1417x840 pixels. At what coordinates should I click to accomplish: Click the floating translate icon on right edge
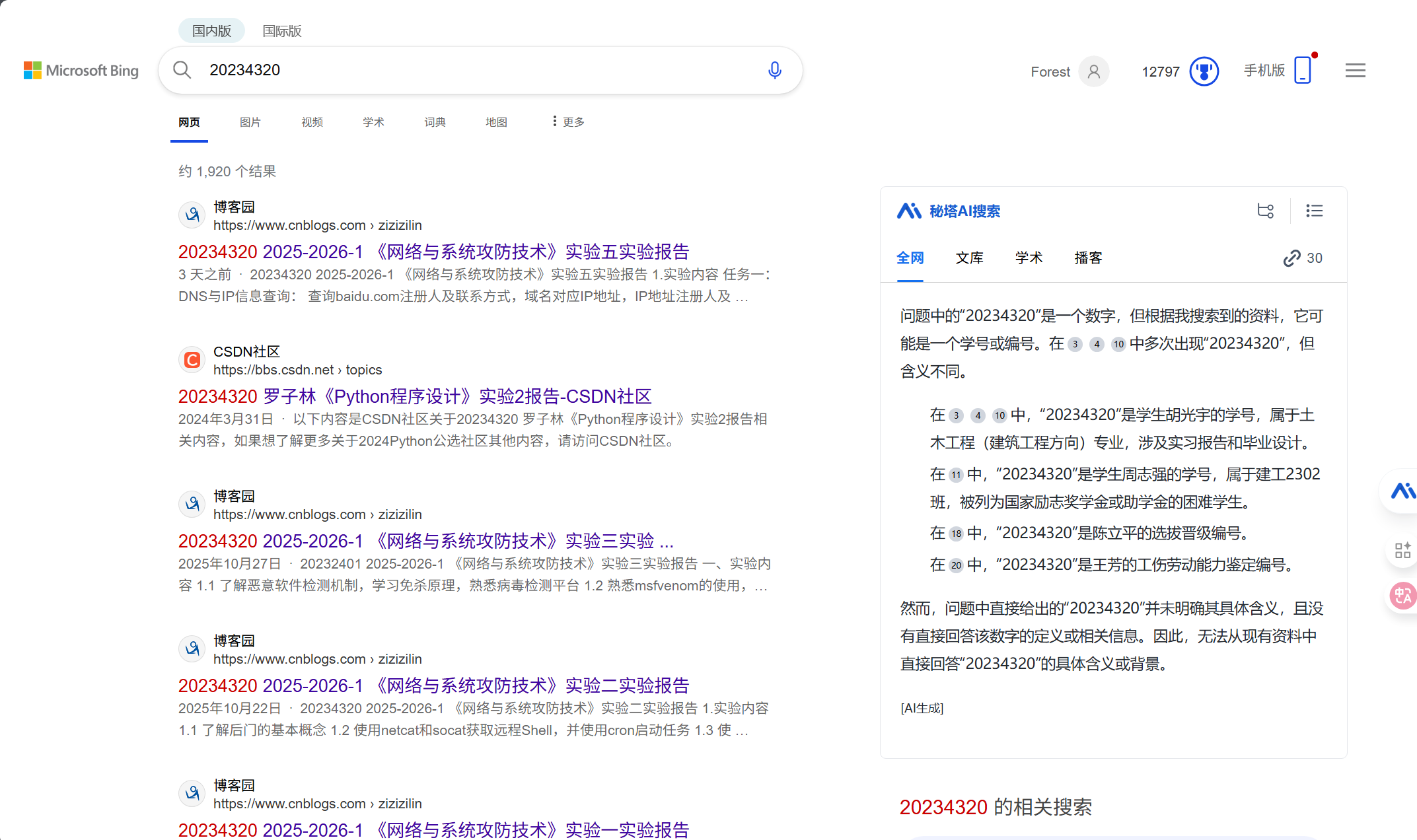pyautogui.click(x=1403, y=596)
